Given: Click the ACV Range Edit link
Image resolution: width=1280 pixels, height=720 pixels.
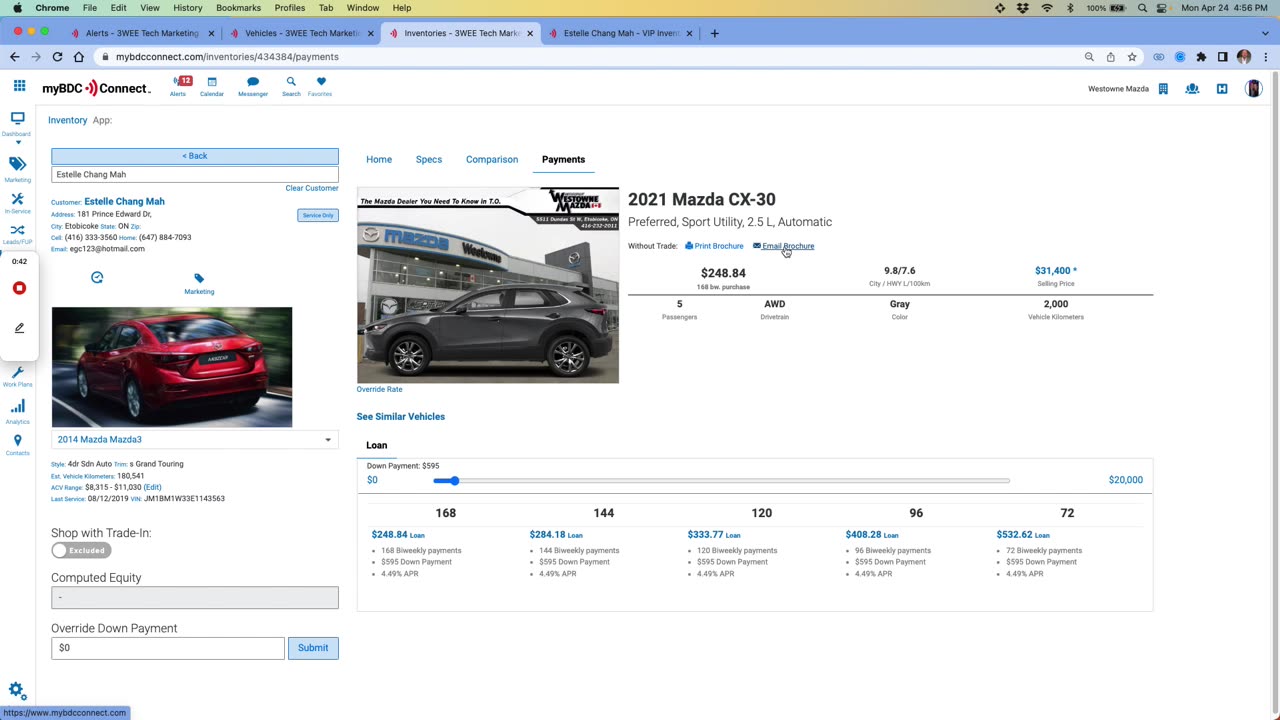Looking at the screenshot, I should pyautogui.click(x=152, y=487).
